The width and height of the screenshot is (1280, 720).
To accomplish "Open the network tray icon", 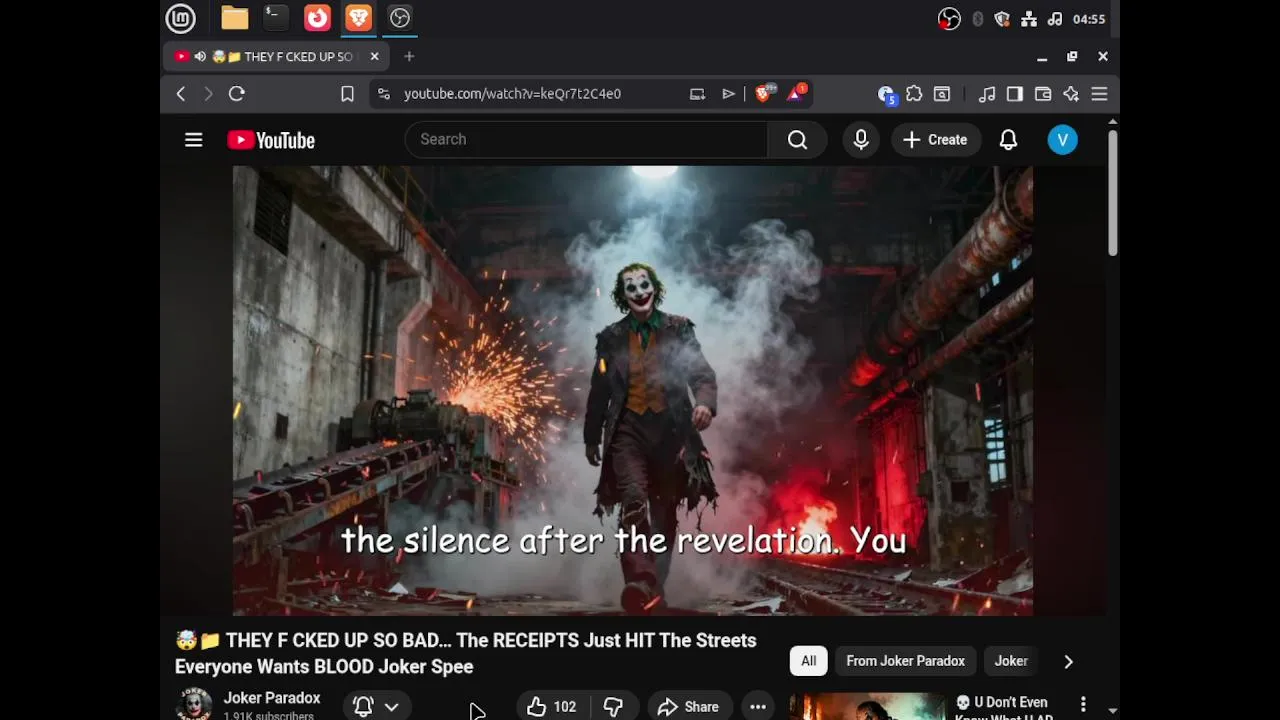I will (1028, 19).
